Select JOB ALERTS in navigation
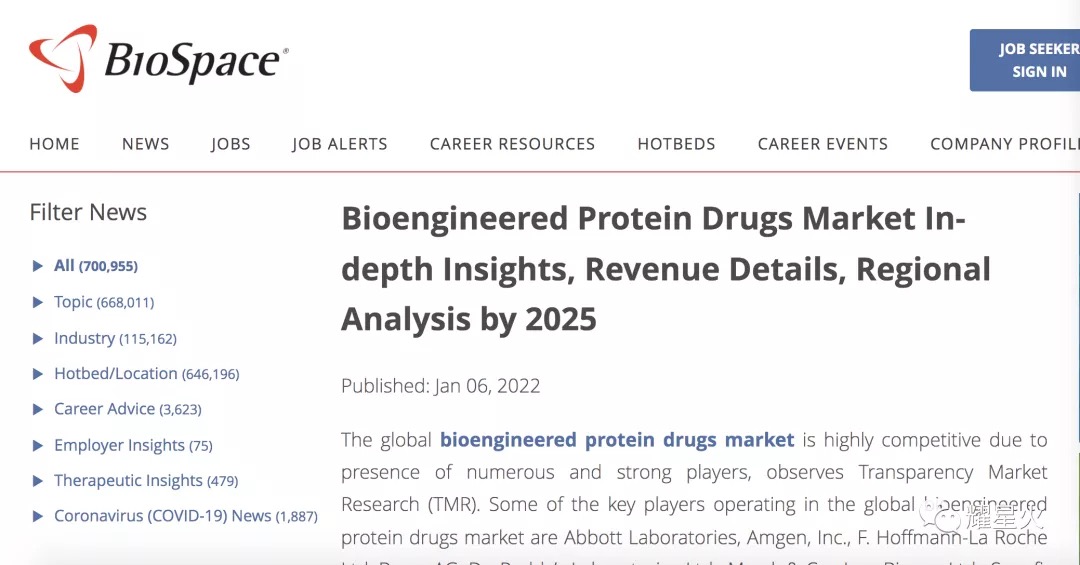1080x565 pixels. [340, 144]
